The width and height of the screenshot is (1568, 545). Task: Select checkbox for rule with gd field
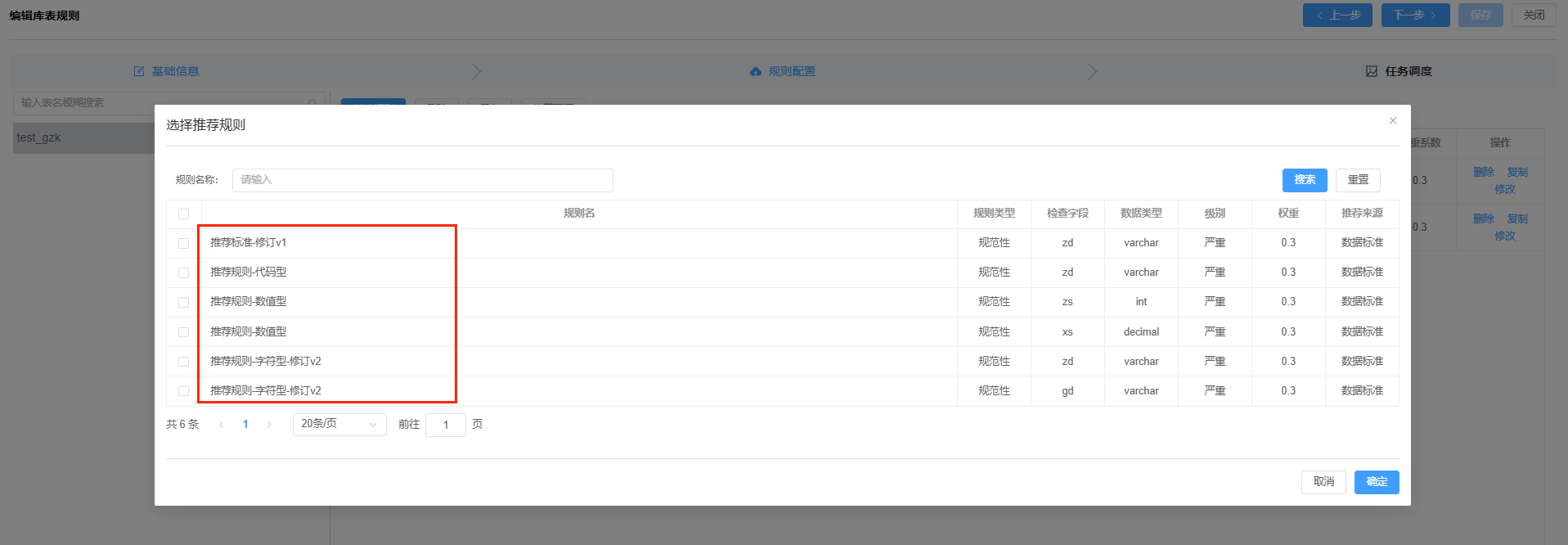coord(183,392)
